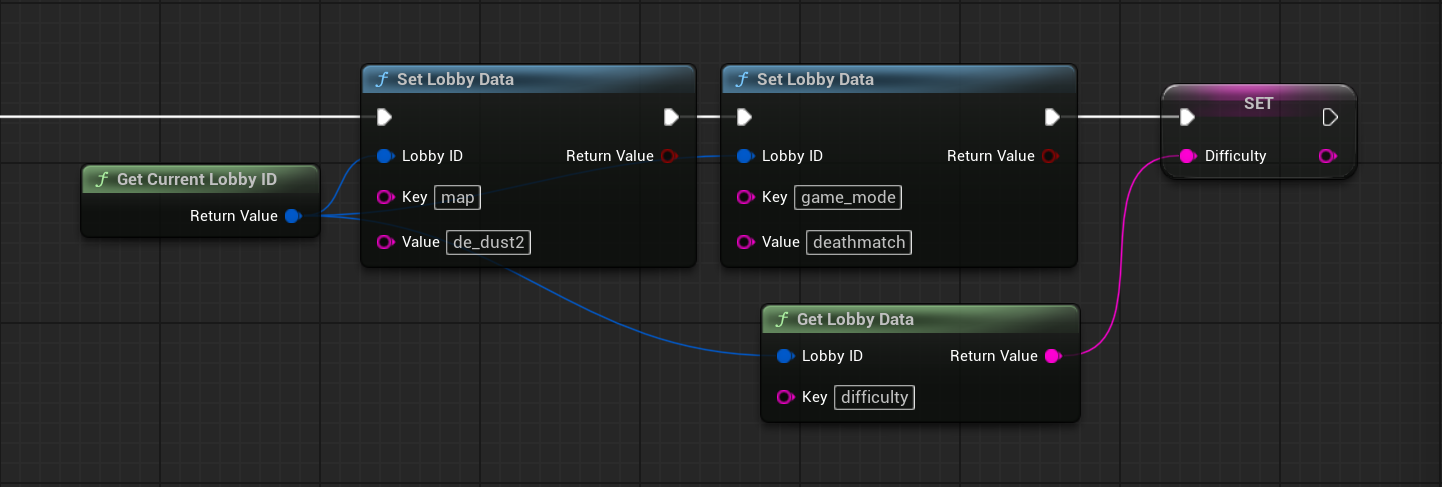Click the Value pin beside the 'deathmatch' field
The height and width of the screenshot is (487, 1442).
point(745,242)
